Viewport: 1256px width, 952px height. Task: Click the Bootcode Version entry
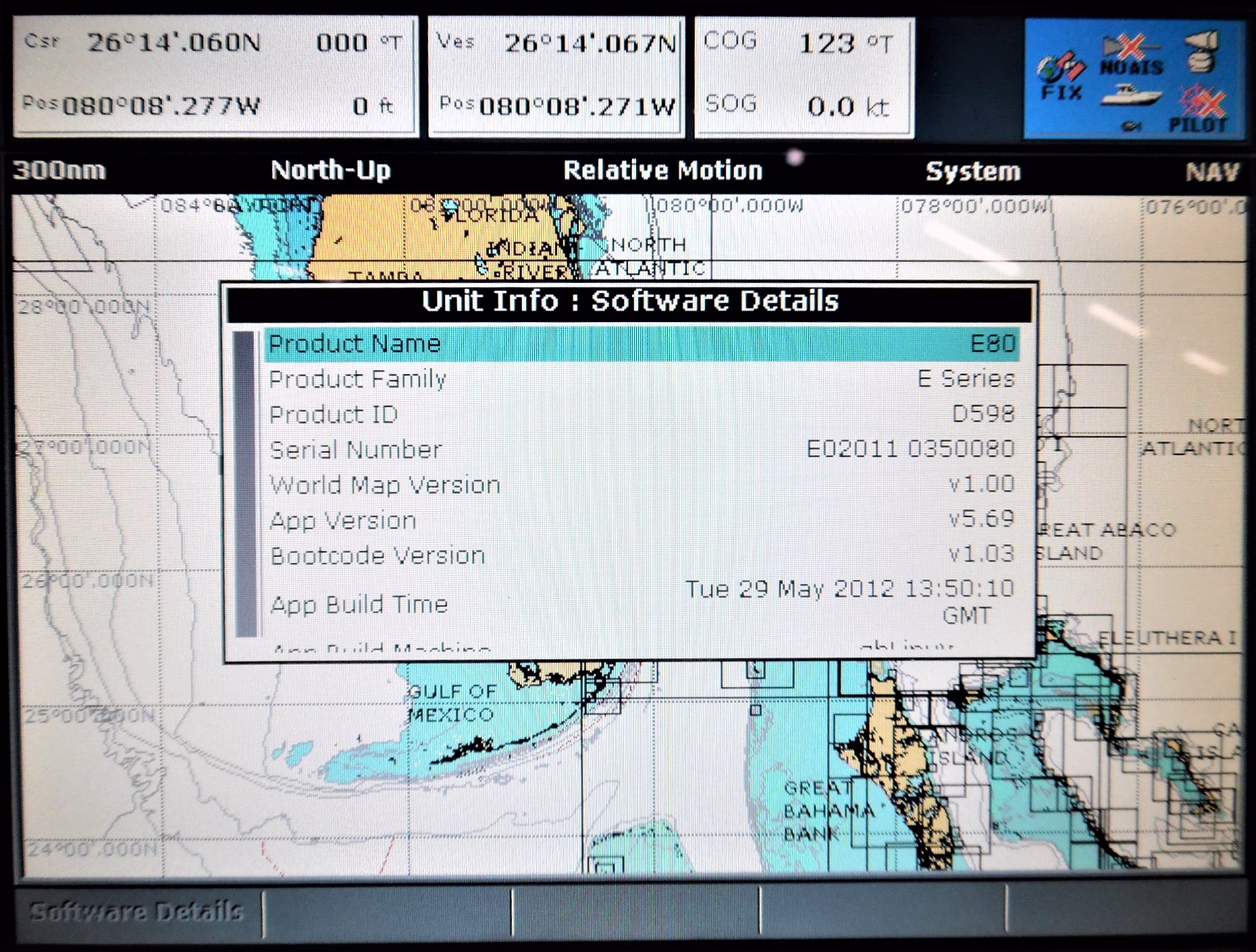coord(642,555)
